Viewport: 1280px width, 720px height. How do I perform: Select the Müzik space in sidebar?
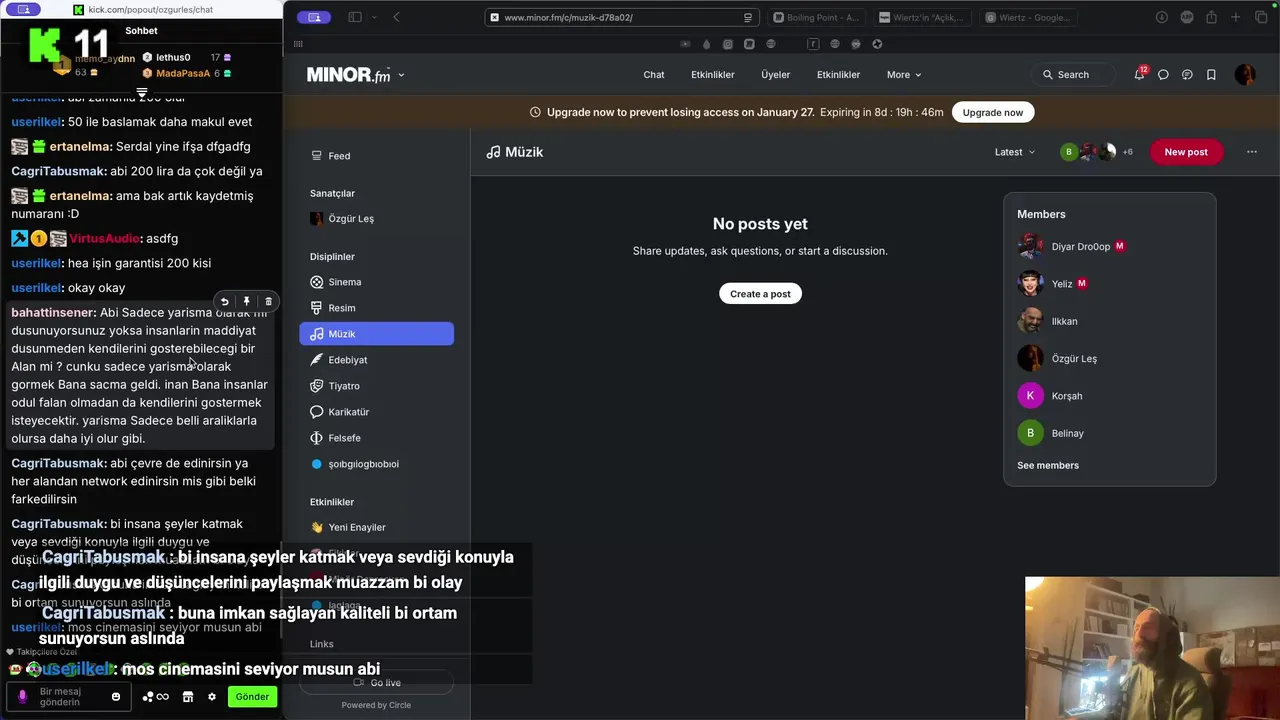click(376, 334)
